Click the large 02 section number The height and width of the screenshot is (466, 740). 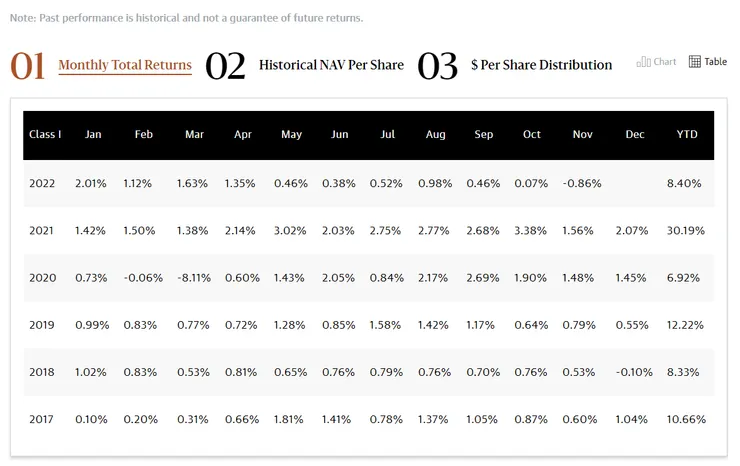coord(225,66)
